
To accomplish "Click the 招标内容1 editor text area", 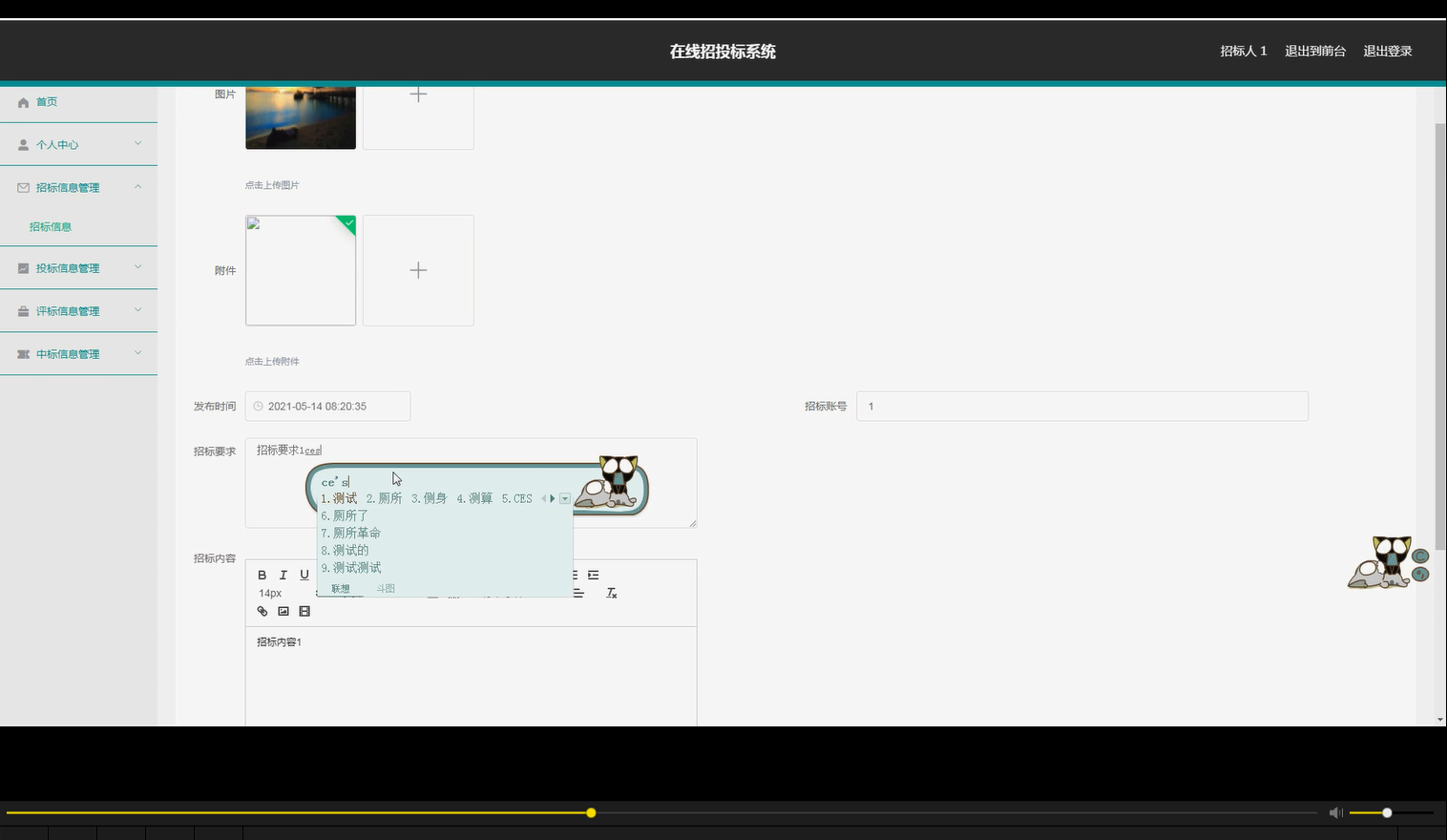I will click(471, 676).
